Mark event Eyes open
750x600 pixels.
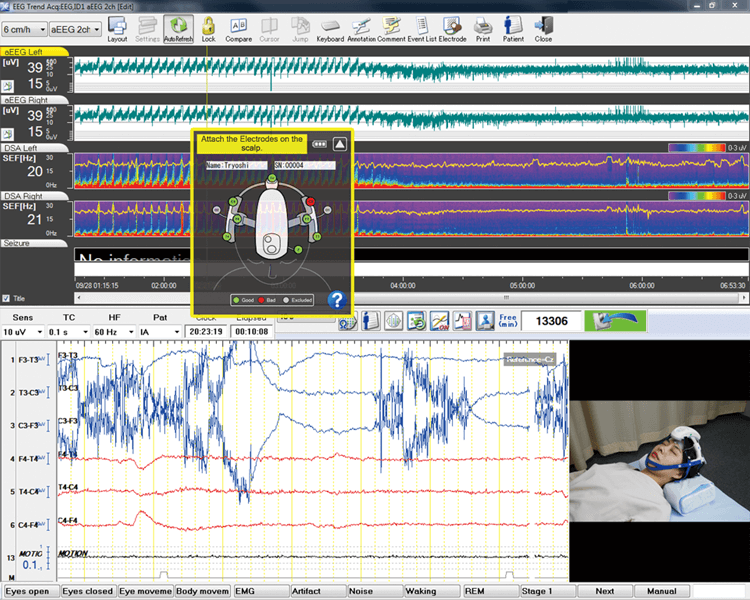click(31, 591)
